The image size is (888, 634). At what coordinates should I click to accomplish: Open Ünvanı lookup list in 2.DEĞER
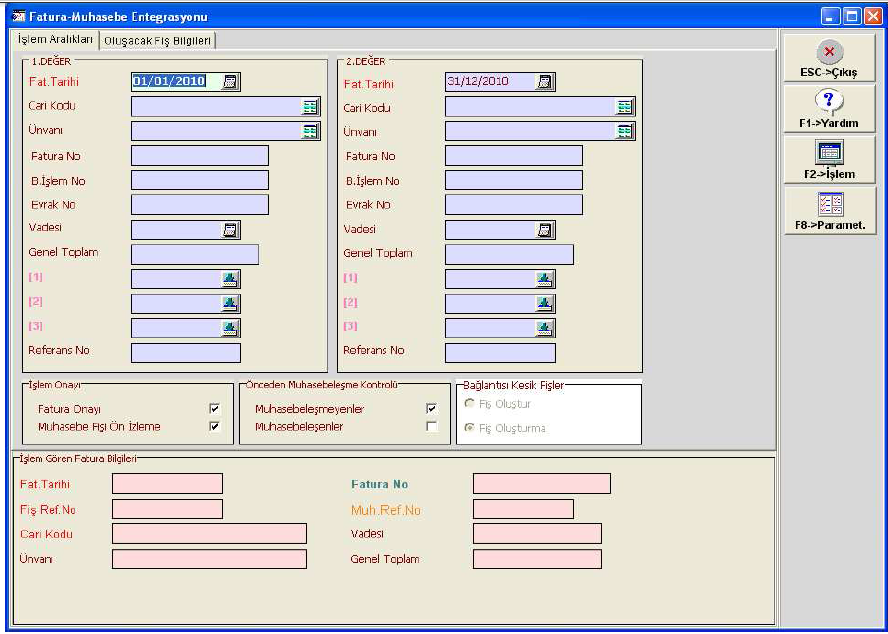coord(624,131)
